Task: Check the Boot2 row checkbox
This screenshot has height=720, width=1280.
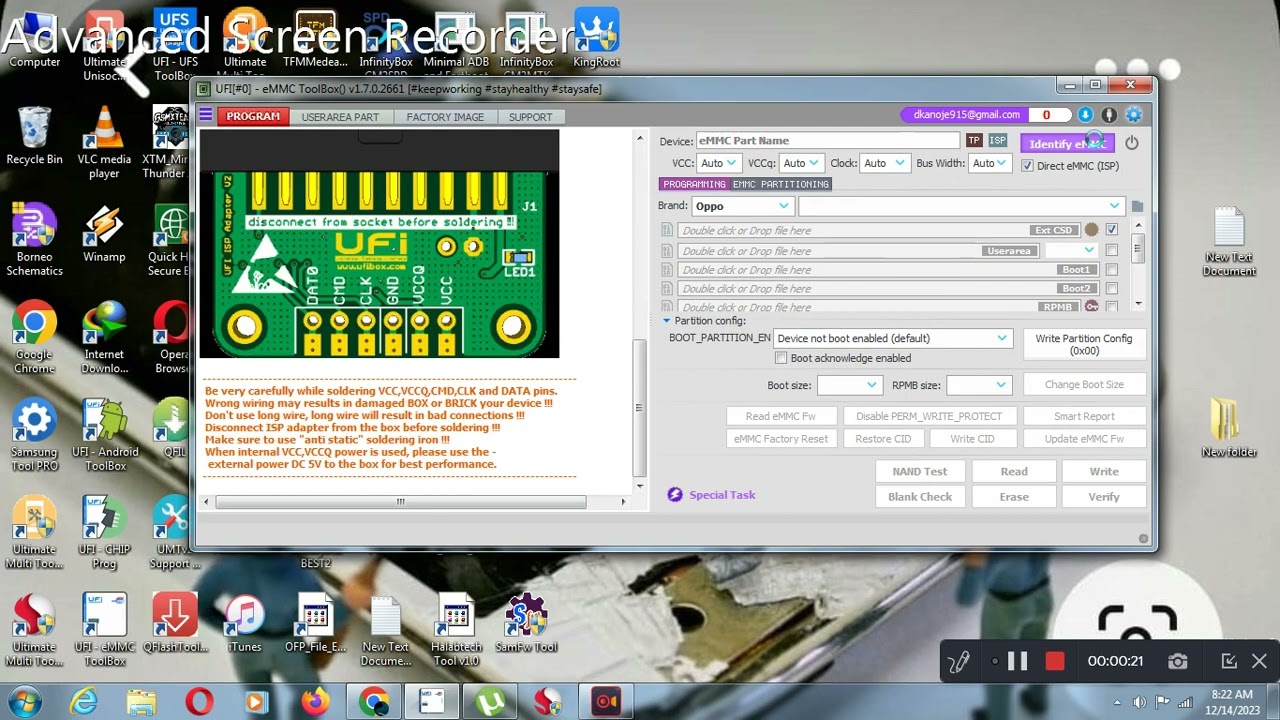Action: (x=1111, y=289)
